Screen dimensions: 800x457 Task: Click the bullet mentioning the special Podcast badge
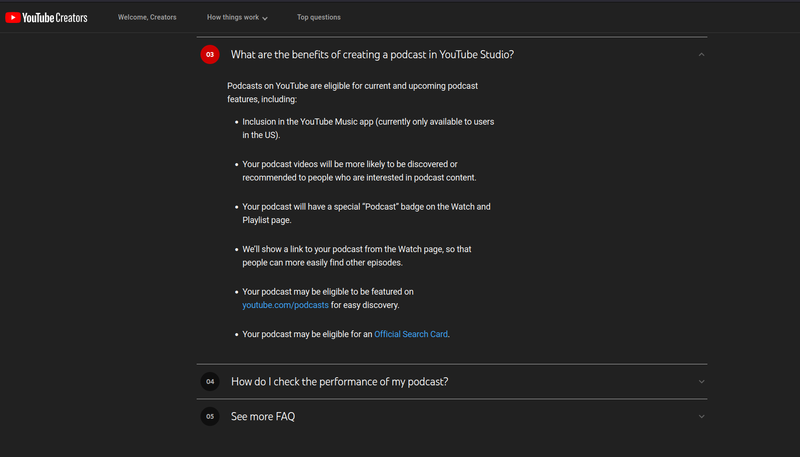click(366, 212)
